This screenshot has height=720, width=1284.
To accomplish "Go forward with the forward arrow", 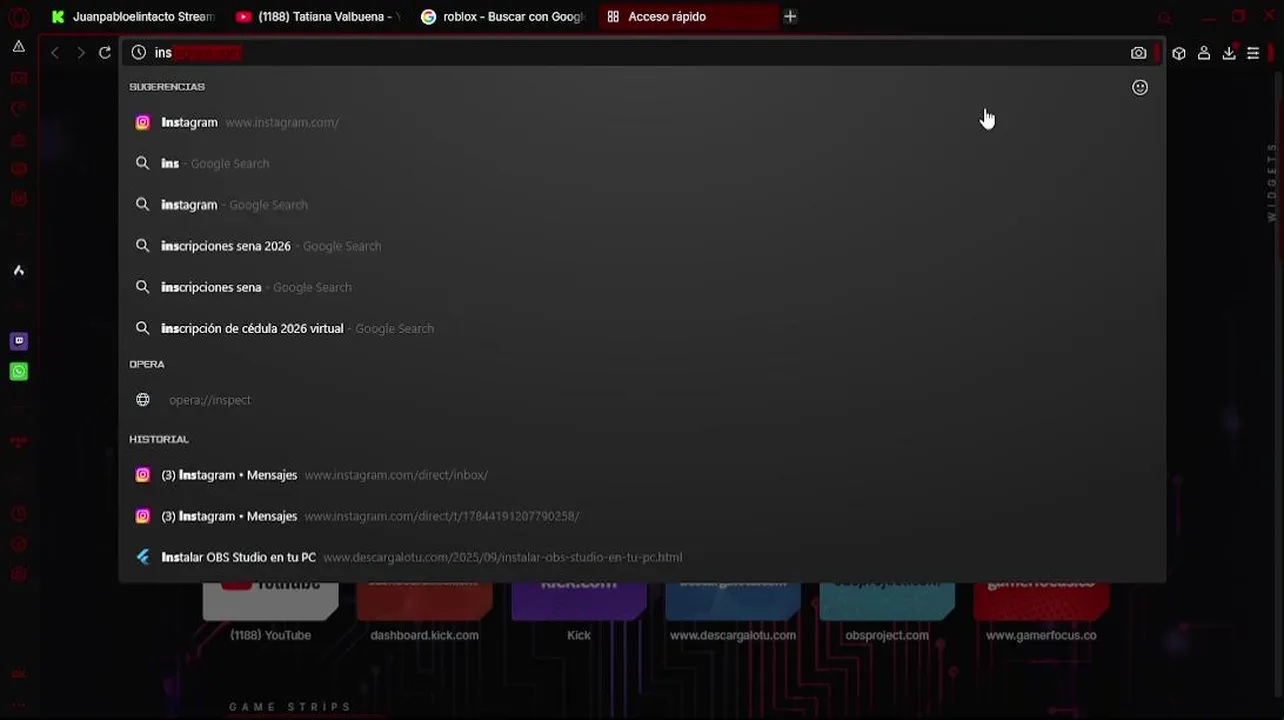I will tap(81, 53).
